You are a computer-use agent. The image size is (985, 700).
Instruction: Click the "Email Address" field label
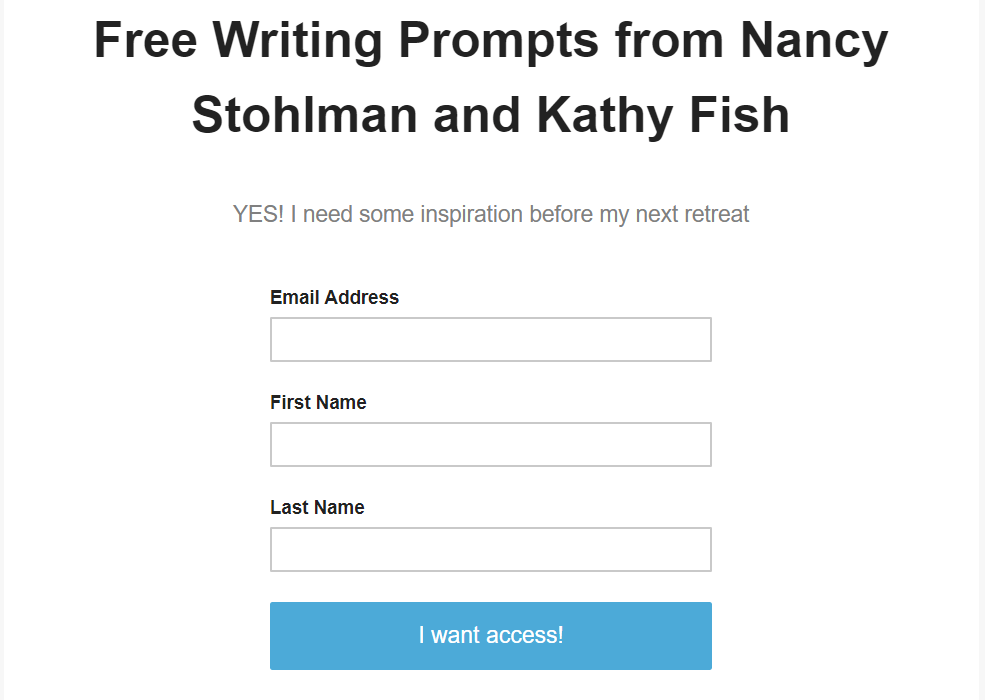point(334,297)
